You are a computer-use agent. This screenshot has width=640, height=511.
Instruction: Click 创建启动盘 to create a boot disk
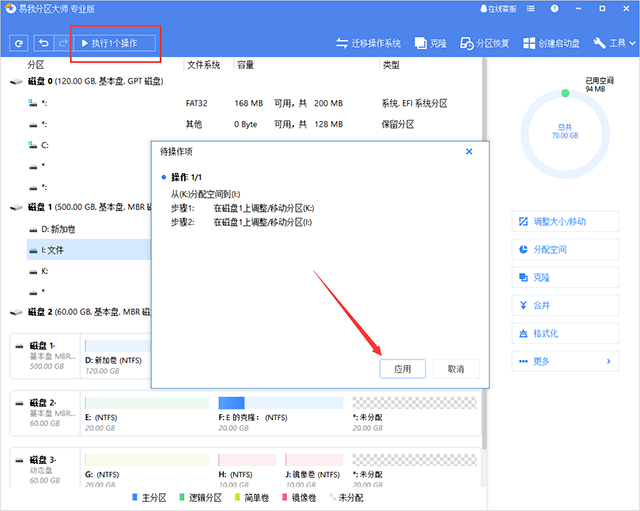[x=553, y=44]
